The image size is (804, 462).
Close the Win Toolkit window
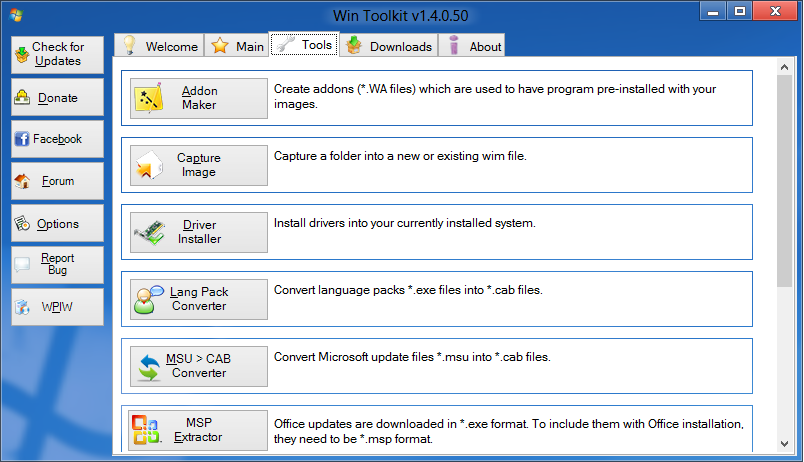click(775, 11)
